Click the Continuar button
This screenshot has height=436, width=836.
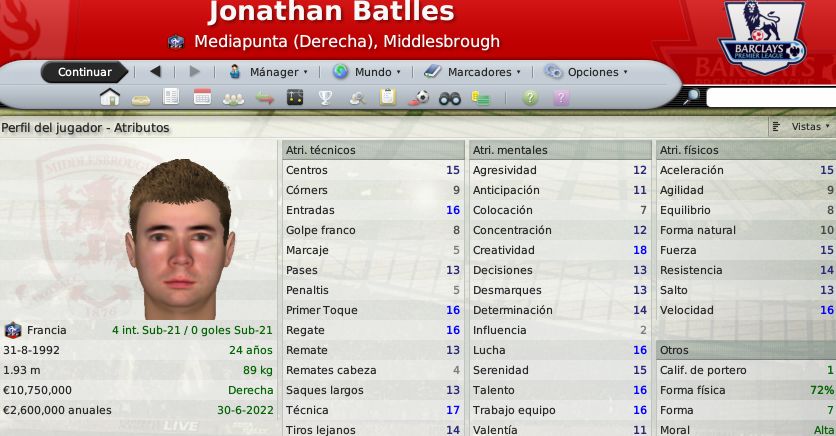(x=85, y=72)
